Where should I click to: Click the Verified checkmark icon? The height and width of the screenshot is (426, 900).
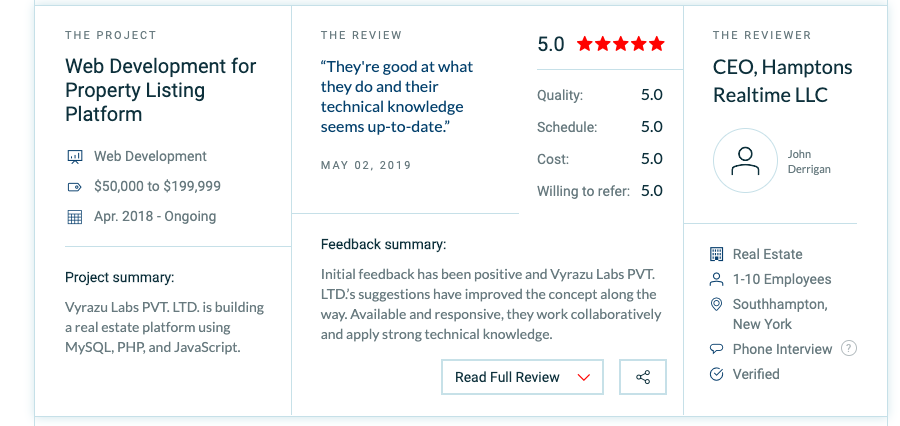point(716,375)
